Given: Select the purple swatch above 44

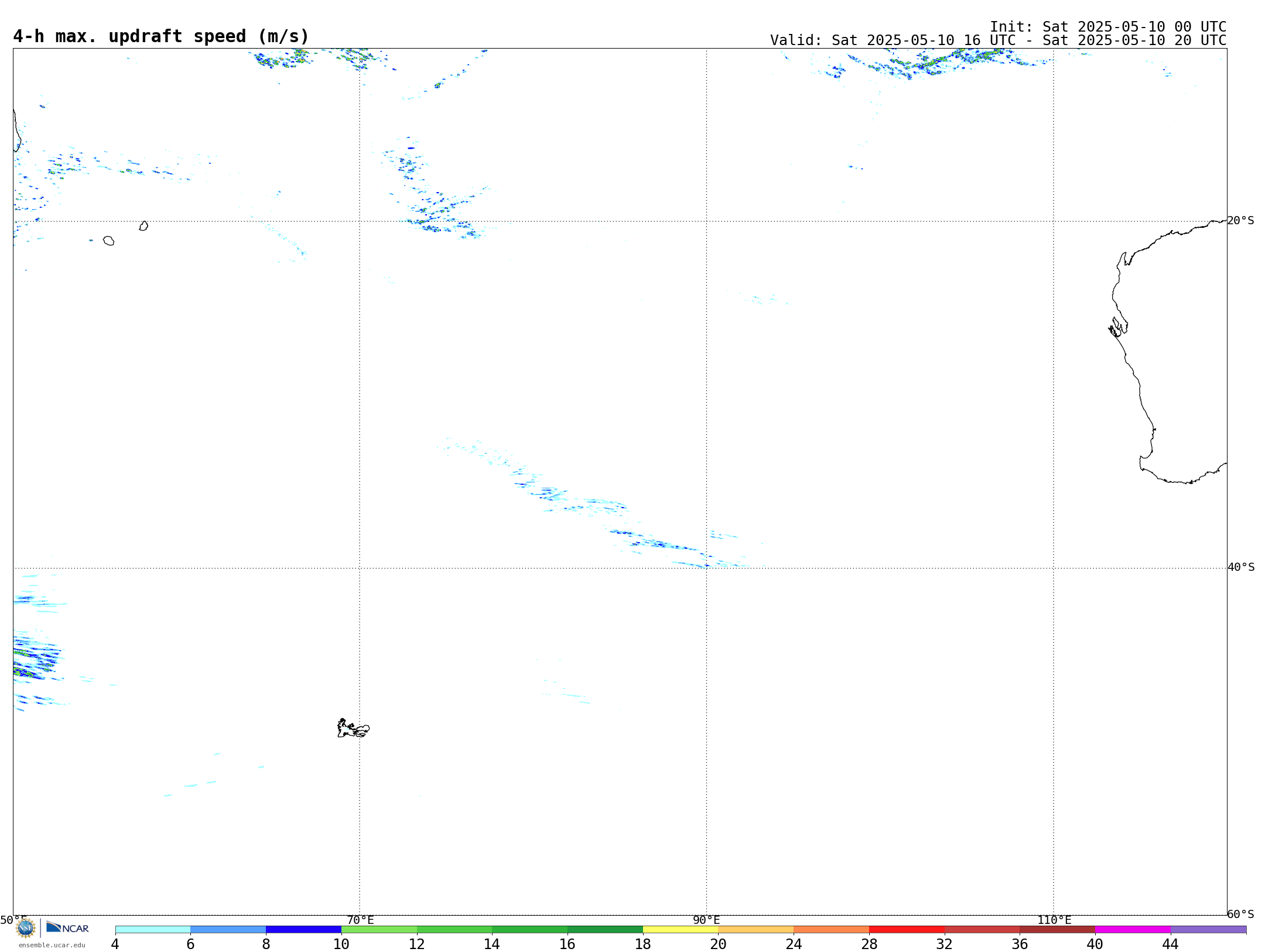Looking at the screenshot, I should point(1208,929).
